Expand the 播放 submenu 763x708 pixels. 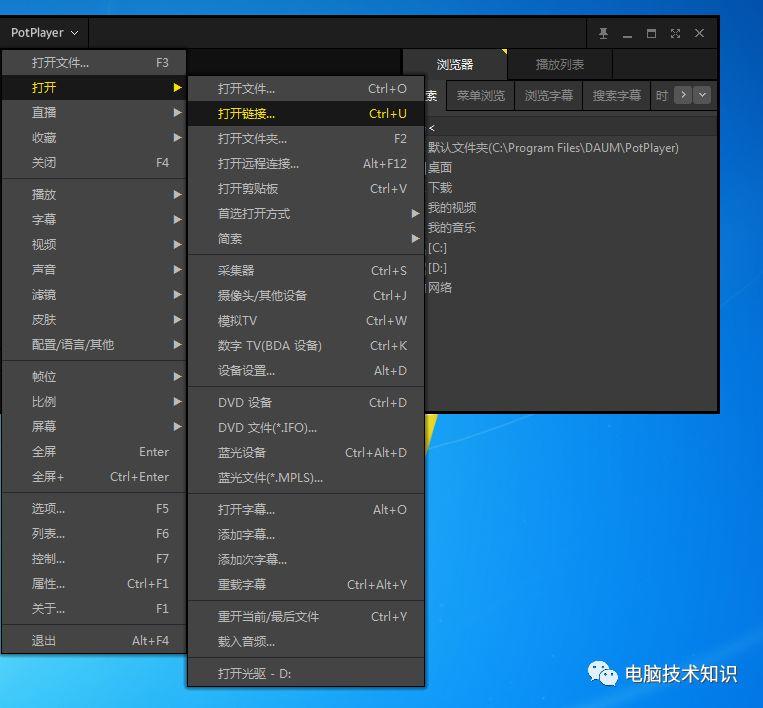pyautogui.click(x=94, y=195)
